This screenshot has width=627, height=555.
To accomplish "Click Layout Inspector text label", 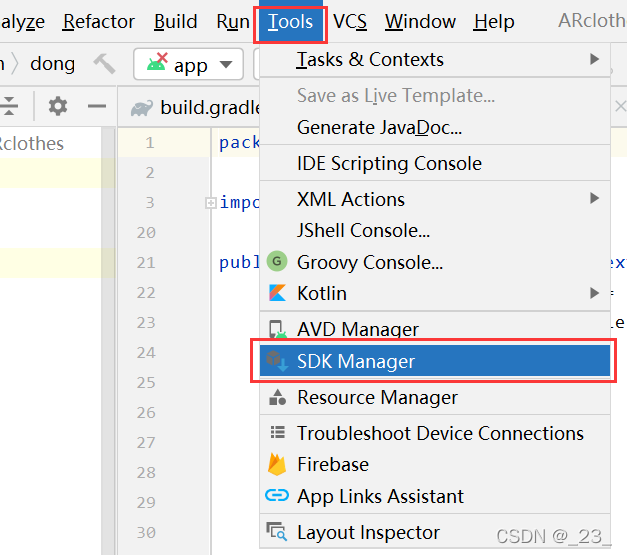I will click(x=368, y=532).
